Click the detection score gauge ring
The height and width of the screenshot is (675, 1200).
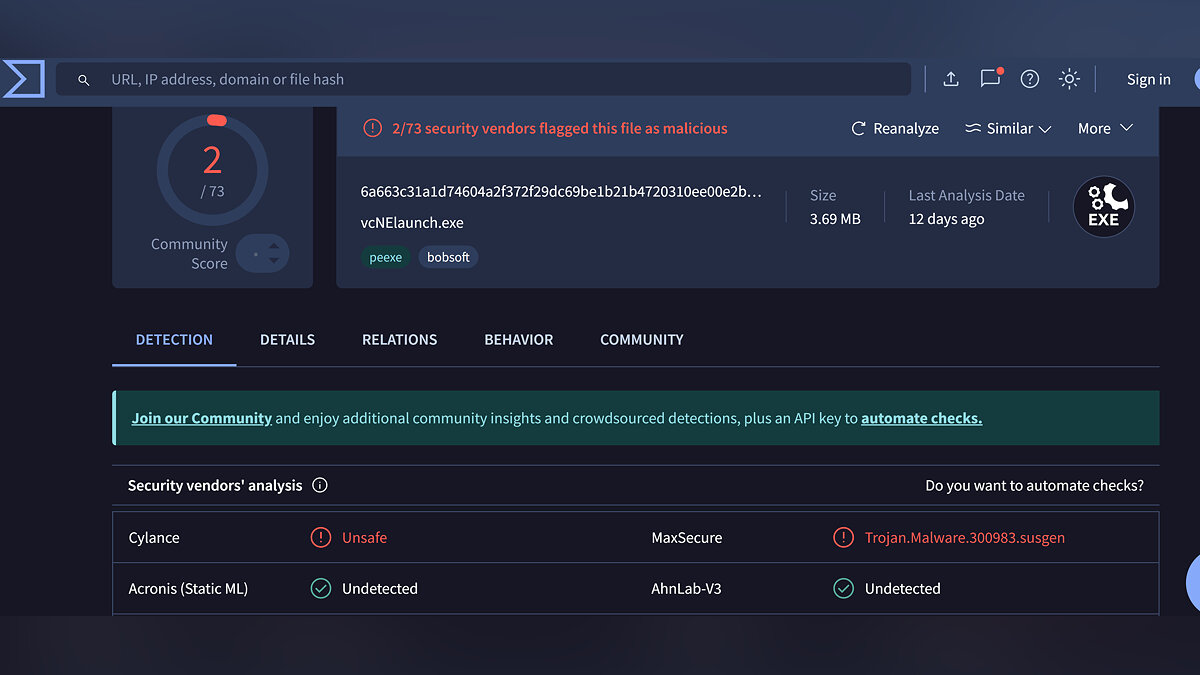click(212, 169)
